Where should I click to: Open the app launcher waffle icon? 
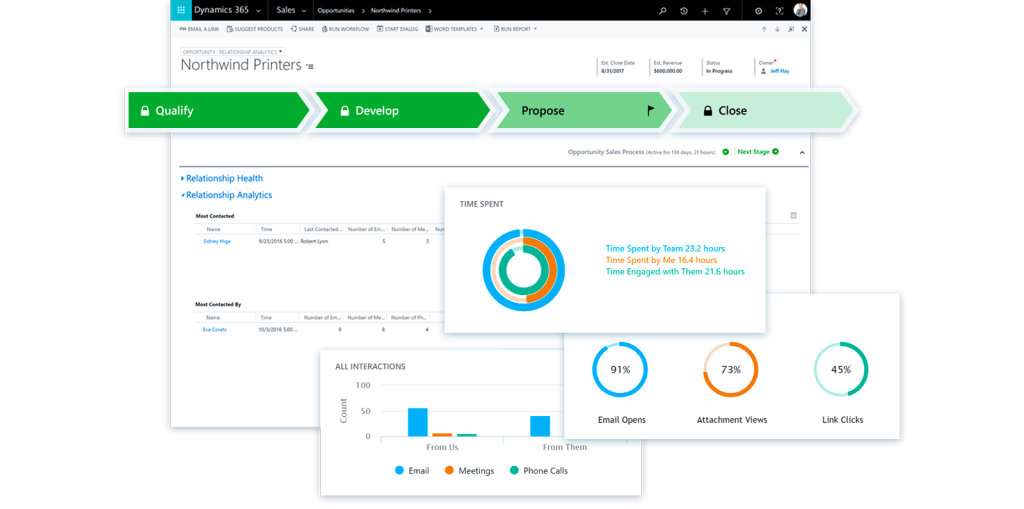(x=181, y=10)
